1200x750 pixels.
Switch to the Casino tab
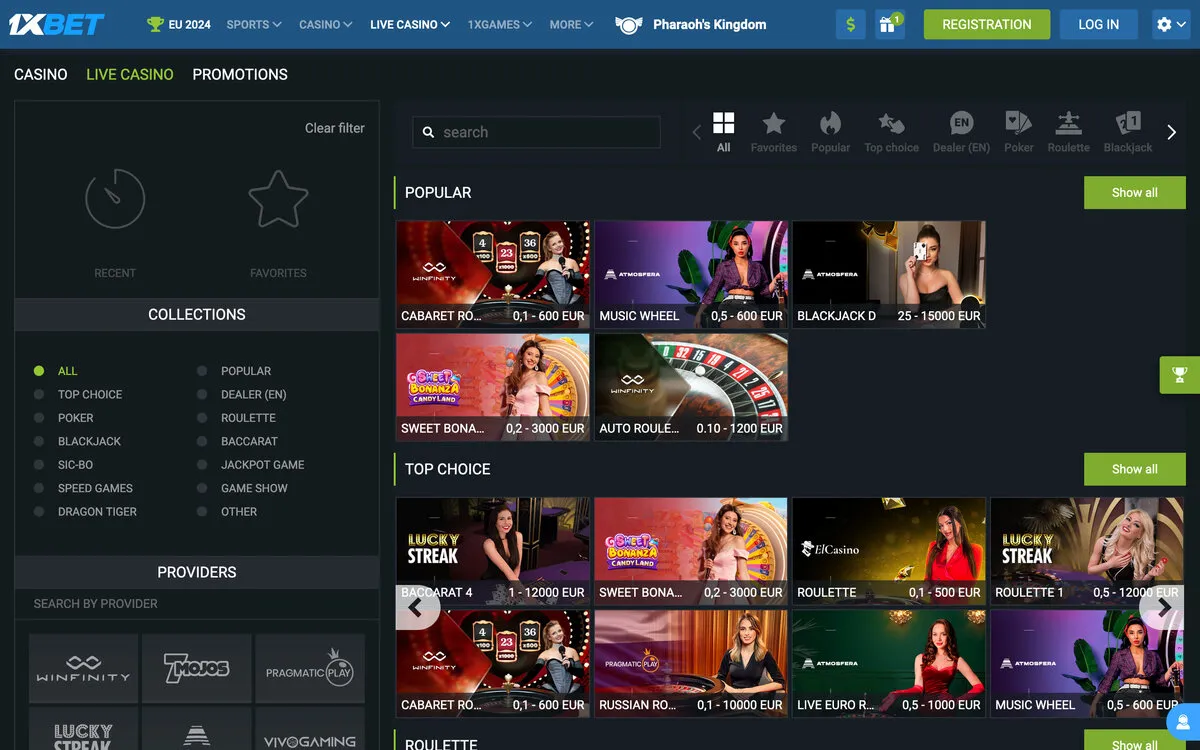click(x=40, y=74)
